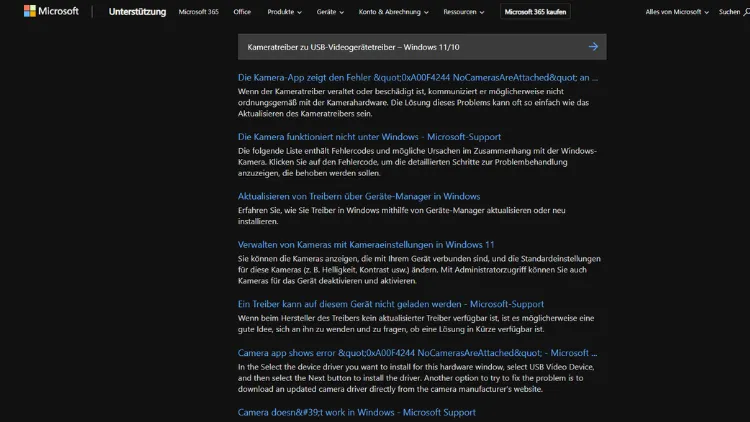Open 'Die Kamera funktioniert nicht unter Windows' result

click(369, 137)
